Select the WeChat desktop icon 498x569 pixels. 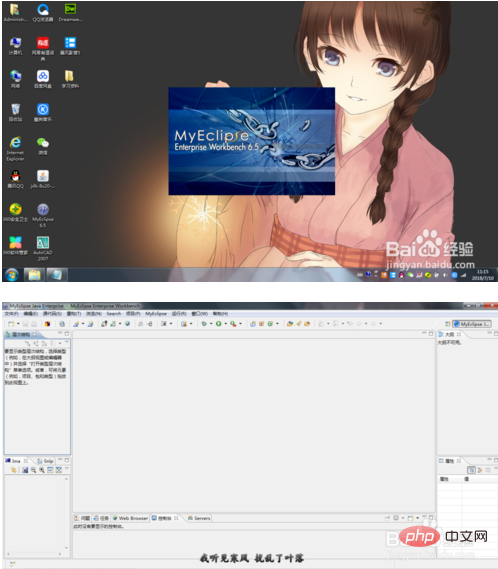pos(43,146)
